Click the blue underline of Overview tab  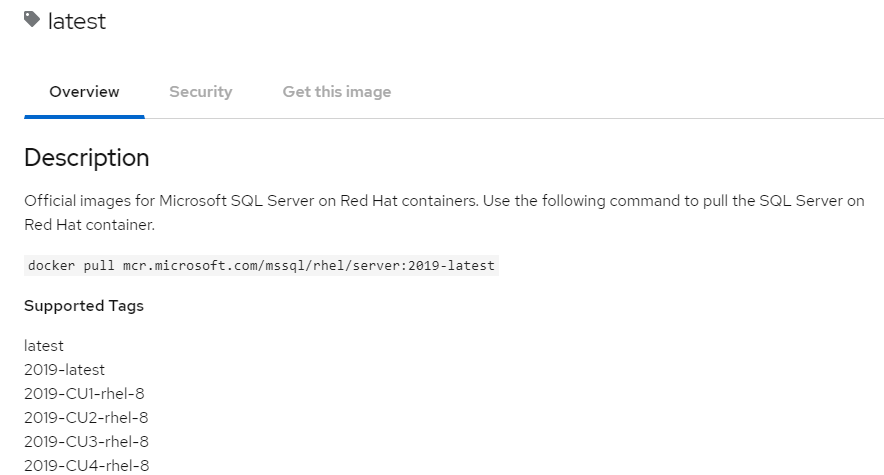84,117
